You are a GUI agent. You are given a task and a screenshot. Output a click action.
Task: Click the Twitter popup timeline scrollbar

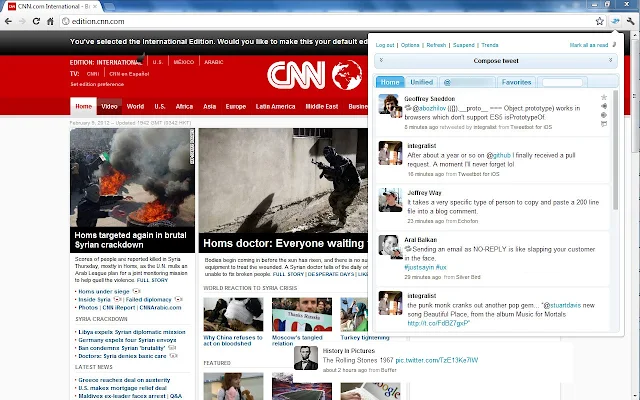click(x=616, y=150)
